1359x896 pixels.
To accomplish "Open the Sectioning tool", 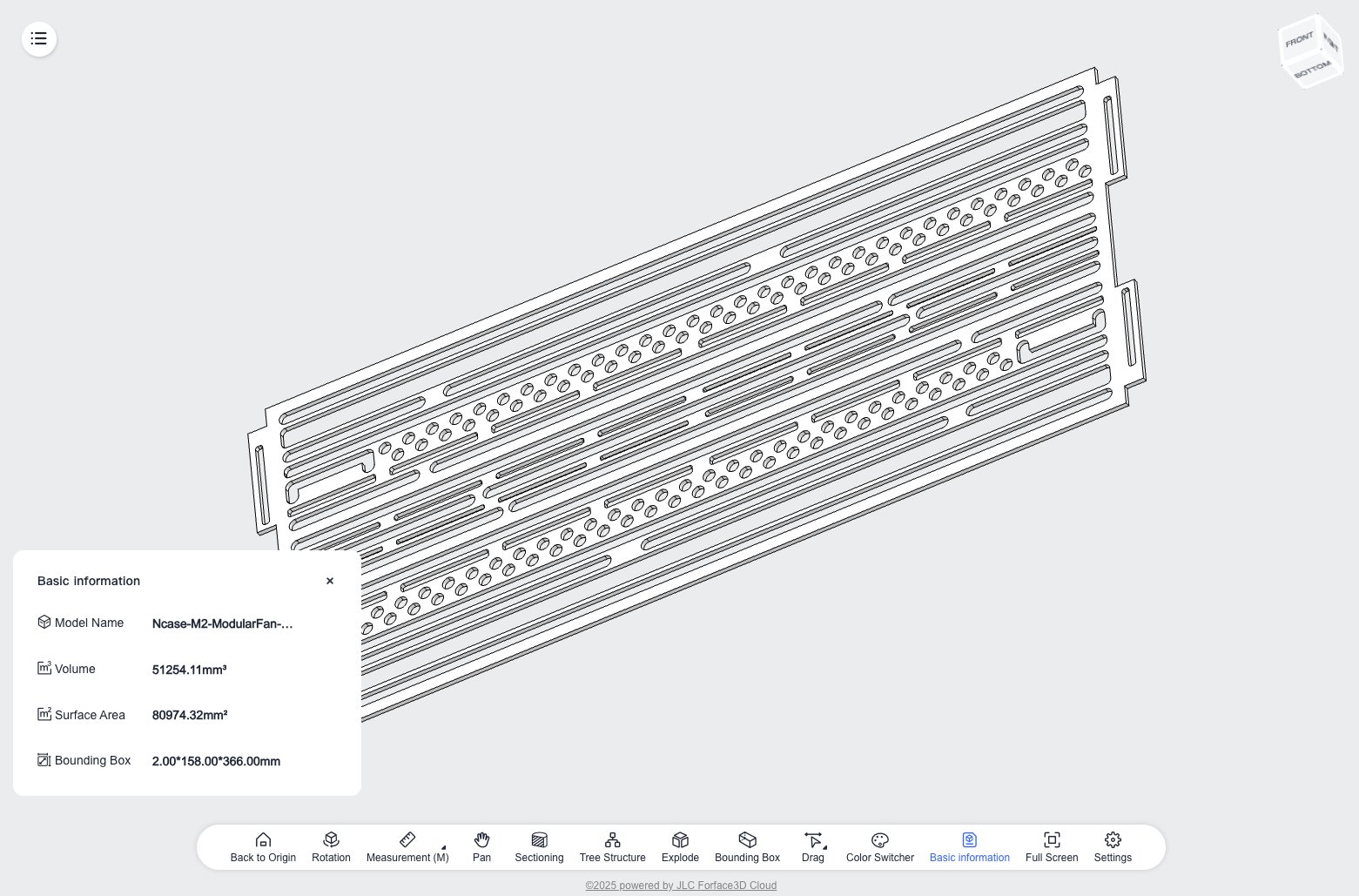I will [x=539, y=840].
